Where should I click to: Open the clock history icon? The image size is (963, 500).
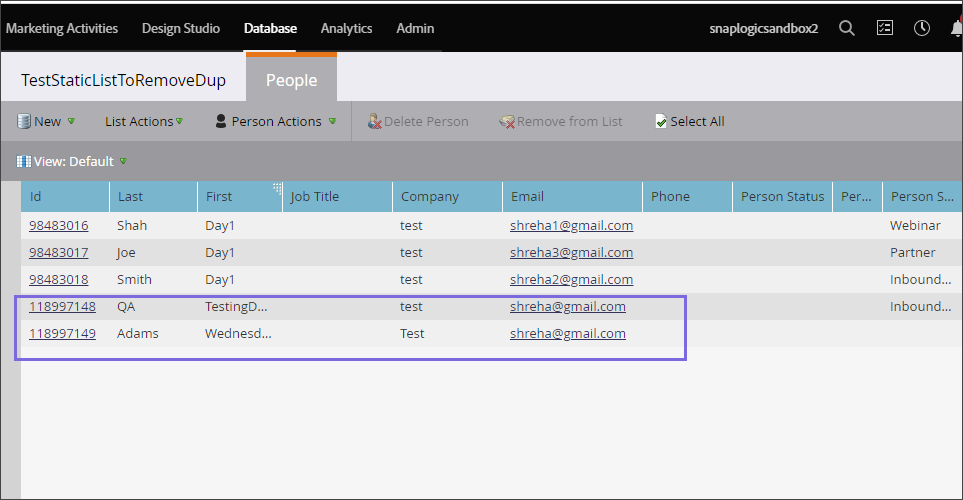pos(921,28)
